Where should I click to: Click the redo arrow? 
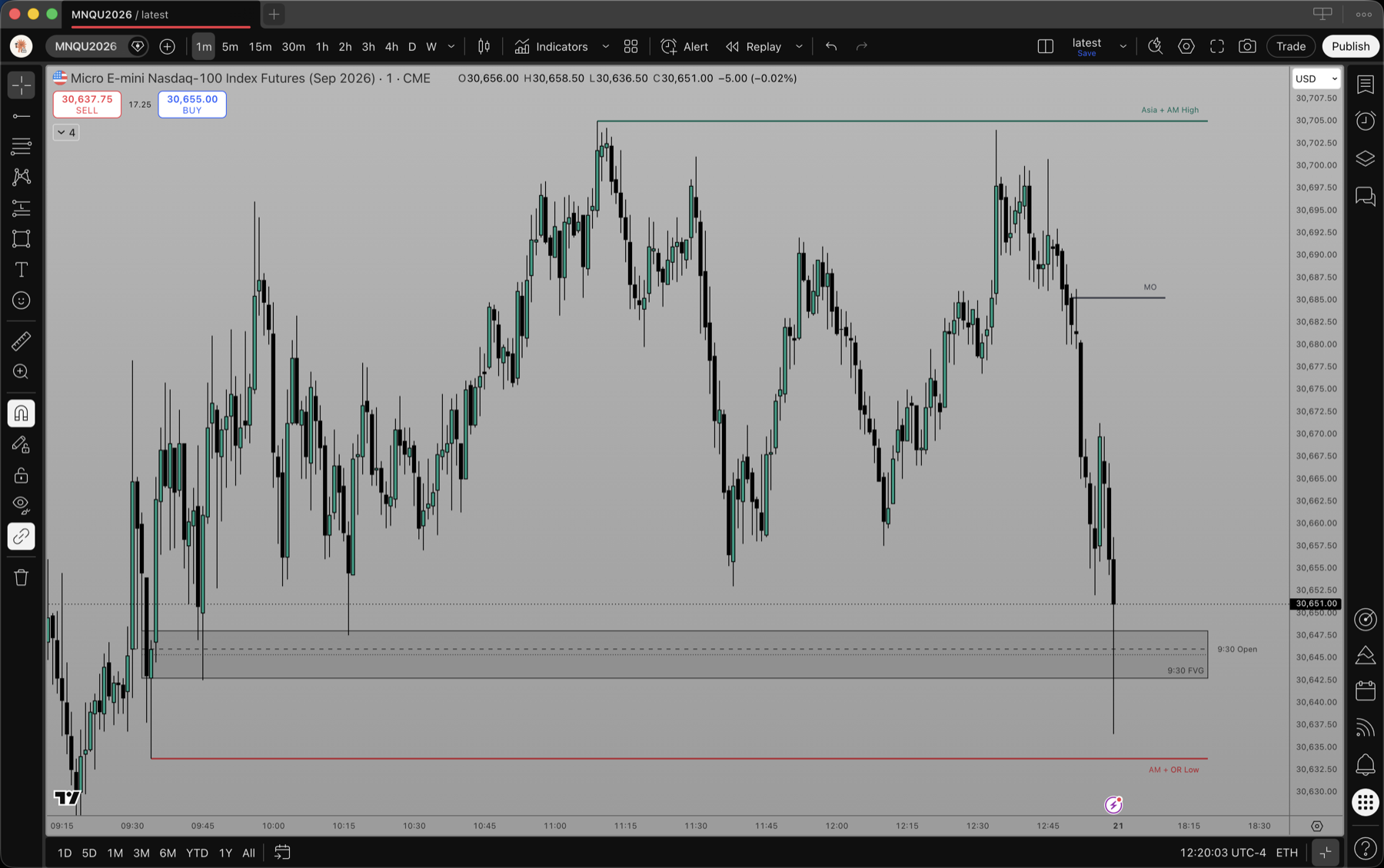862,47
